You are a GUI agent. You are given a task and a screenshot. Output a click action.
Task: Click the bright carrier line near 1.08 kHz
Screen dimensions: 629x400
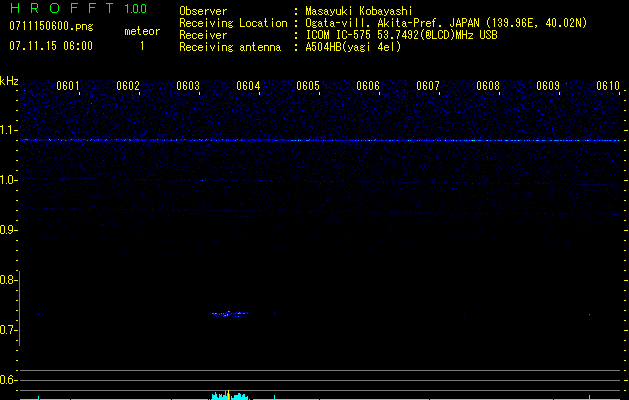tap(320, 140)
